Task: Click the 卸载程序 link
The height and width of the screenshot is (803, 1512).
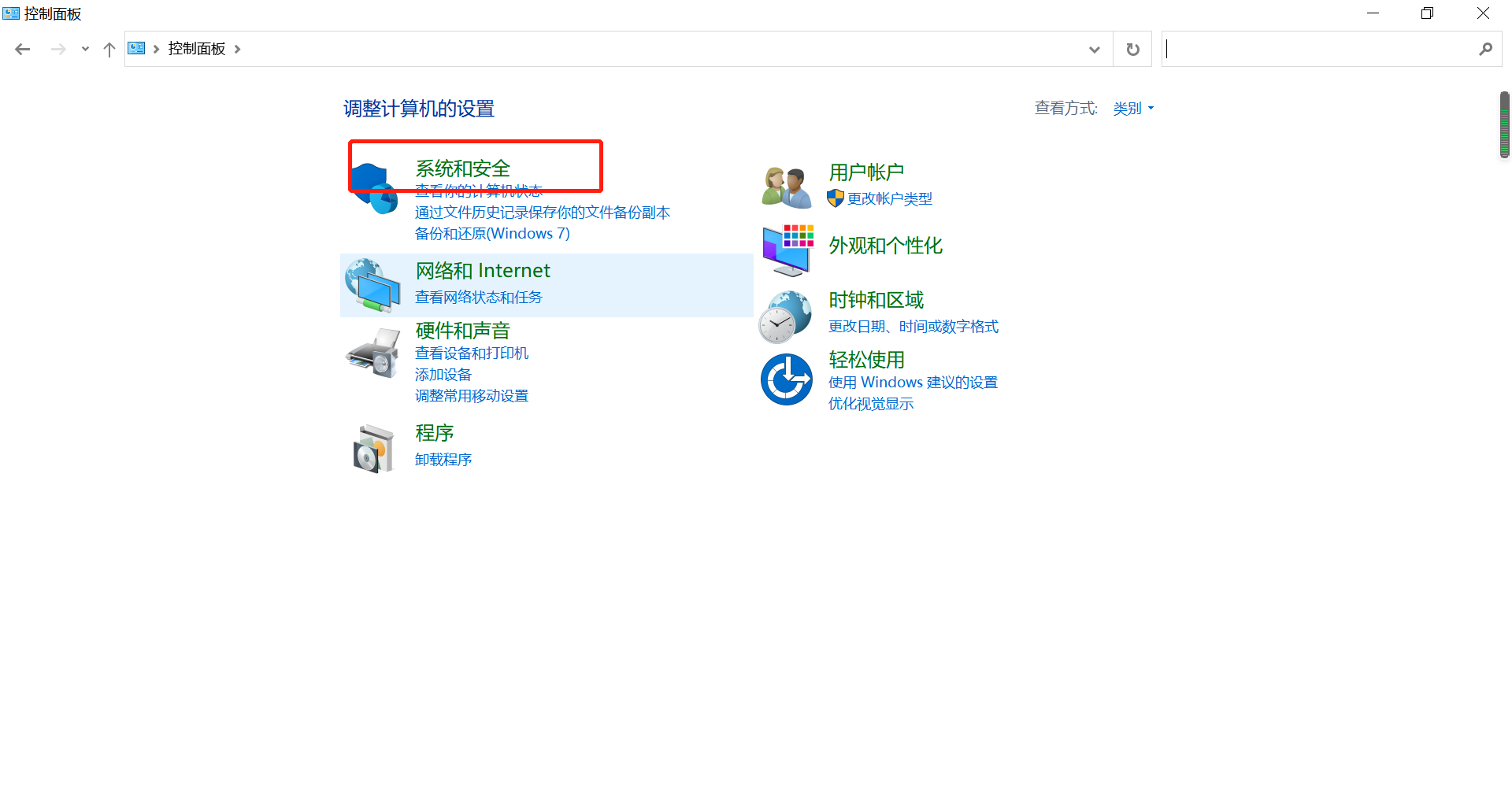Action: (x=443, y=460)
